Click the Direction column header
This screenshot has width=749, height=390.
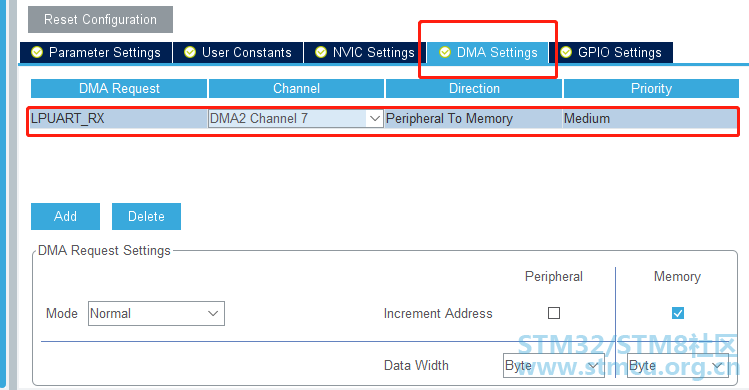pos(474,88)
